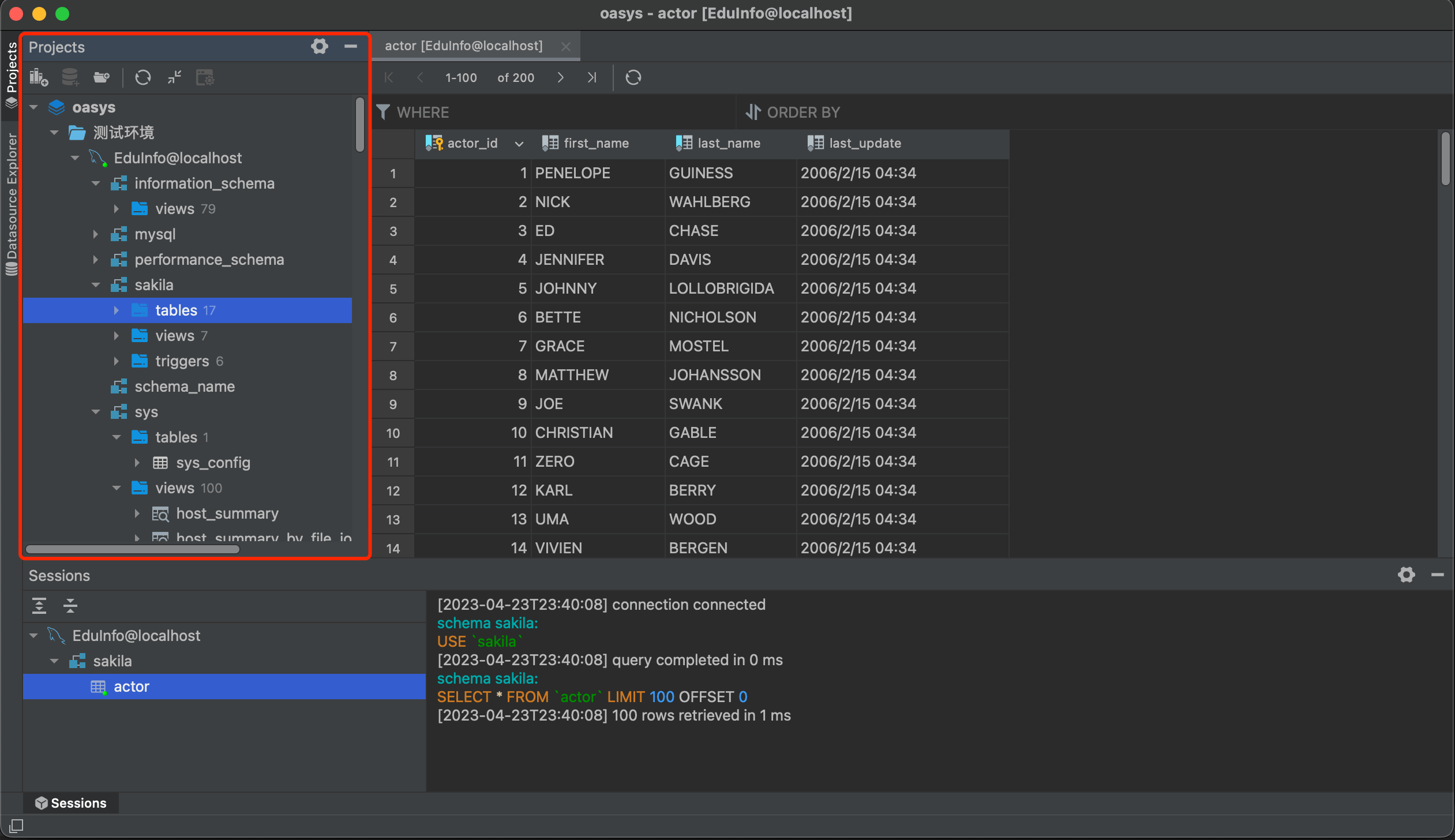This screenshot has height=840, width=1455.
Task: Minimize the Sessions panel
Action: [1437, 575]
